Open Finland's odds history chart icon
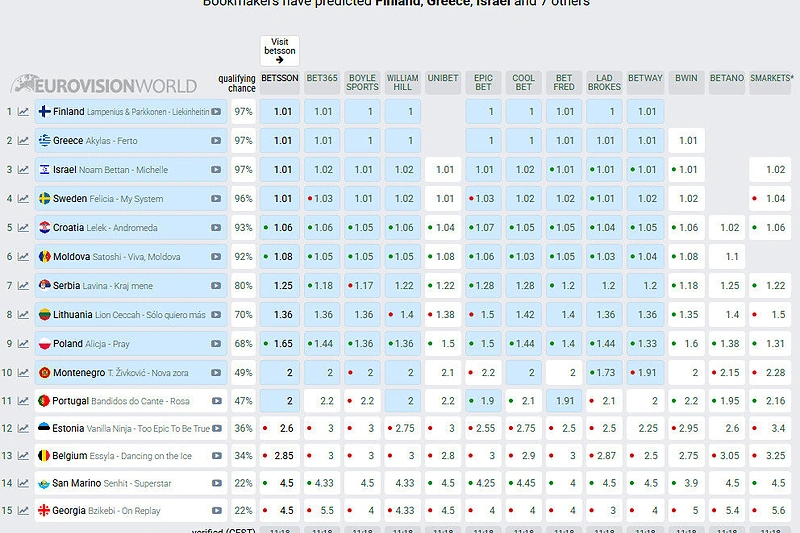800x533 pixels. [x=23, y=112]
